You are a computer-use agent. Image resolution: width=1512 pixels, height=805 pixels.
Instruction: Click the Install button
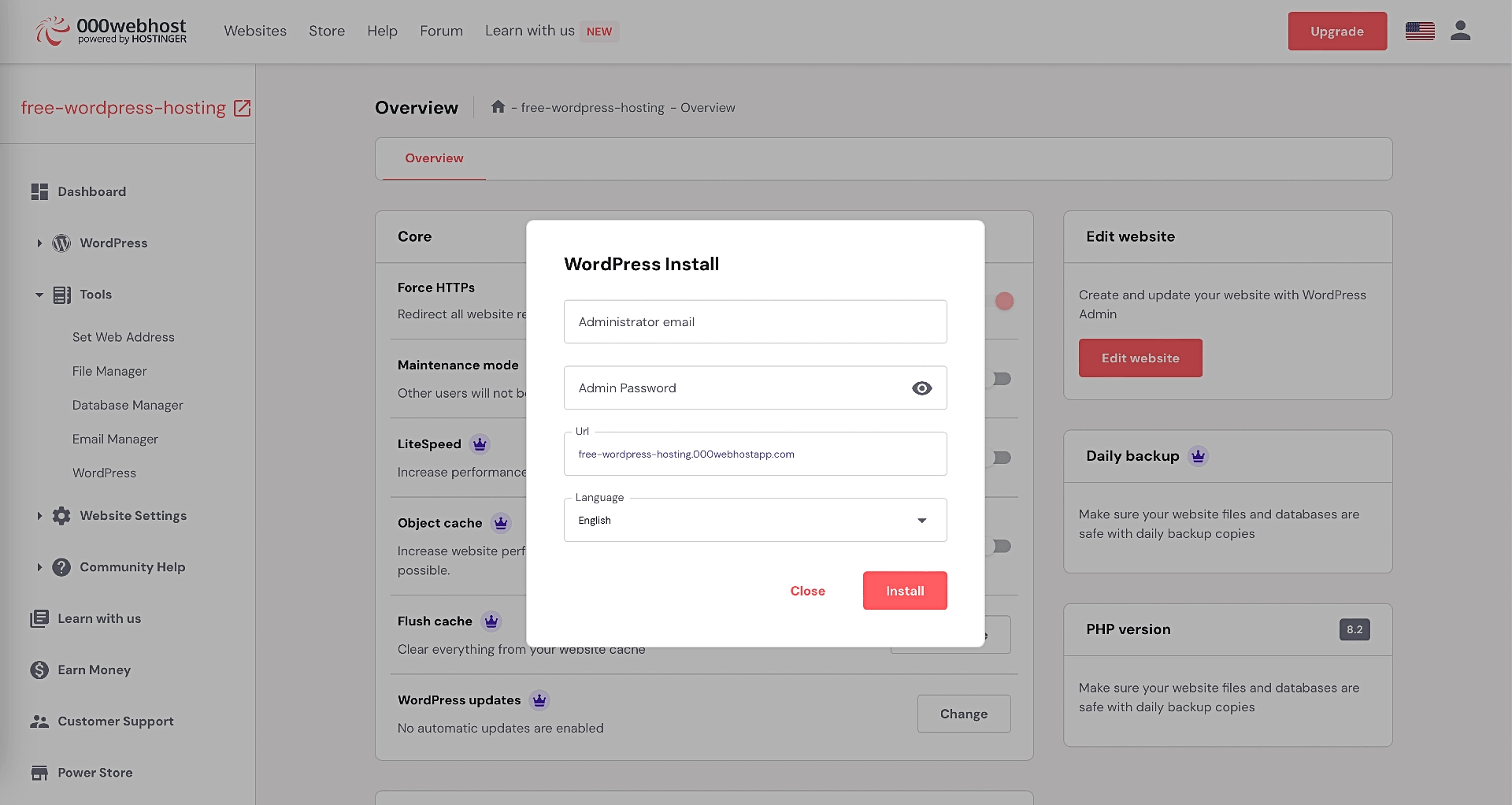[x=904, y=590]
